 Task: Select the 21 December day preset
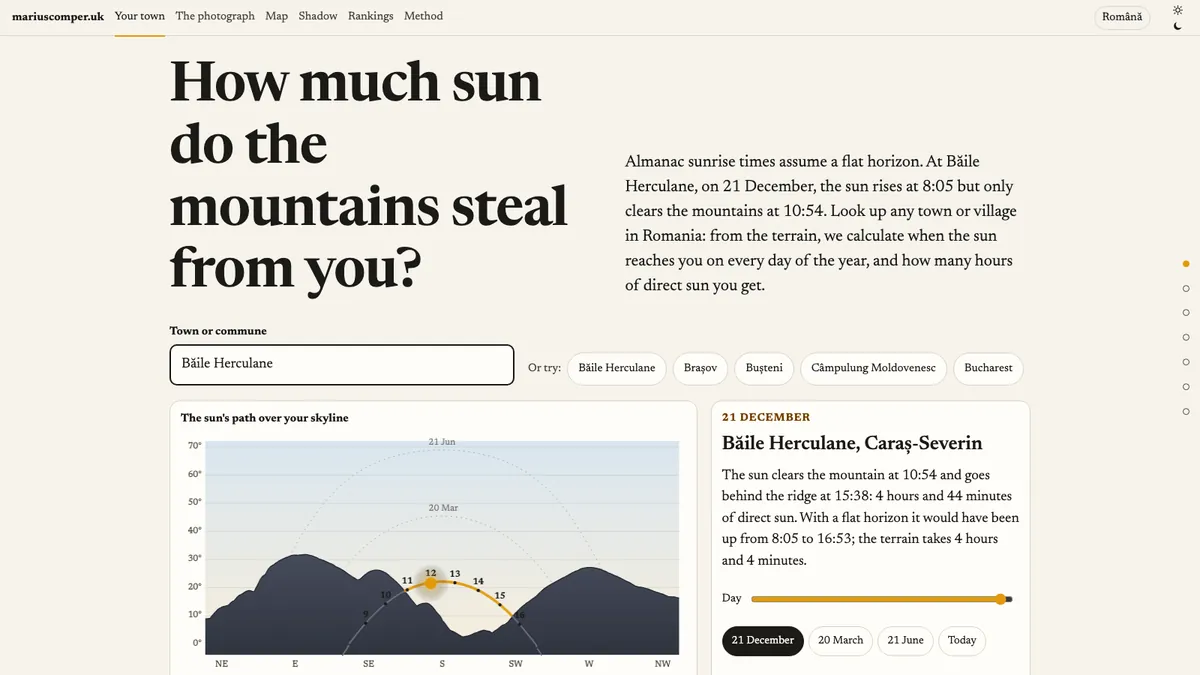tap(762, 641)
